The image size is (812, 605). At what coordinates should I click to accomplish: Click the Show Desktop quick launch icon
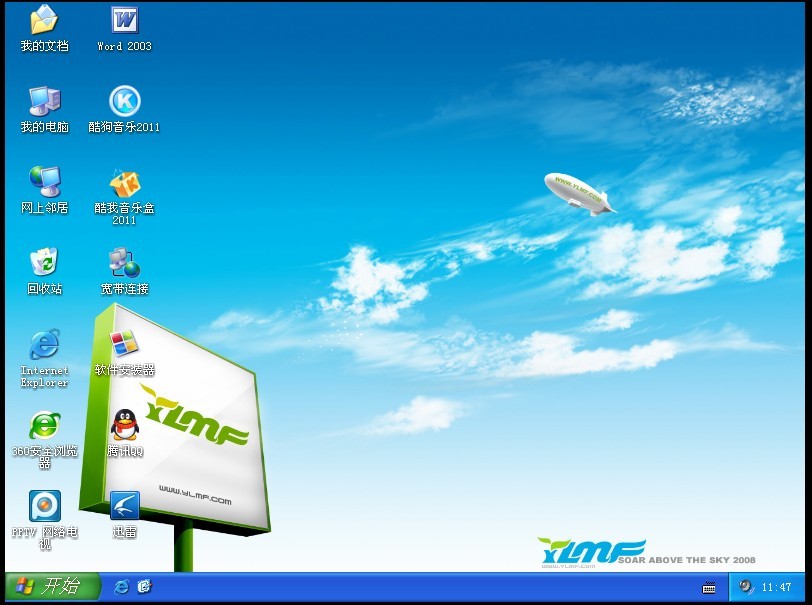pyautogui.click(x=144, y=586)
